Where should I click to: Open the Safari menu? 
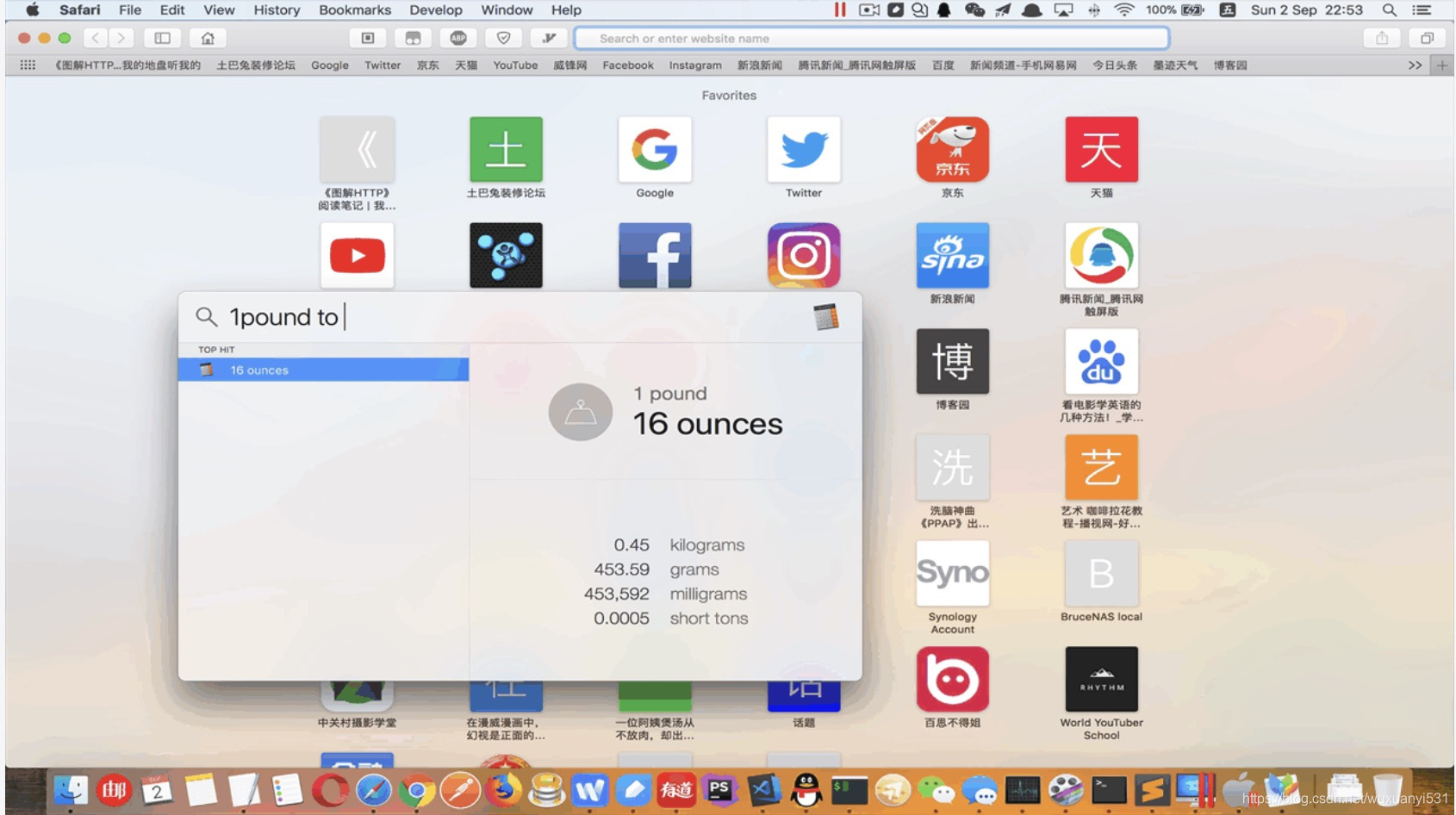(x=79, y=9)
